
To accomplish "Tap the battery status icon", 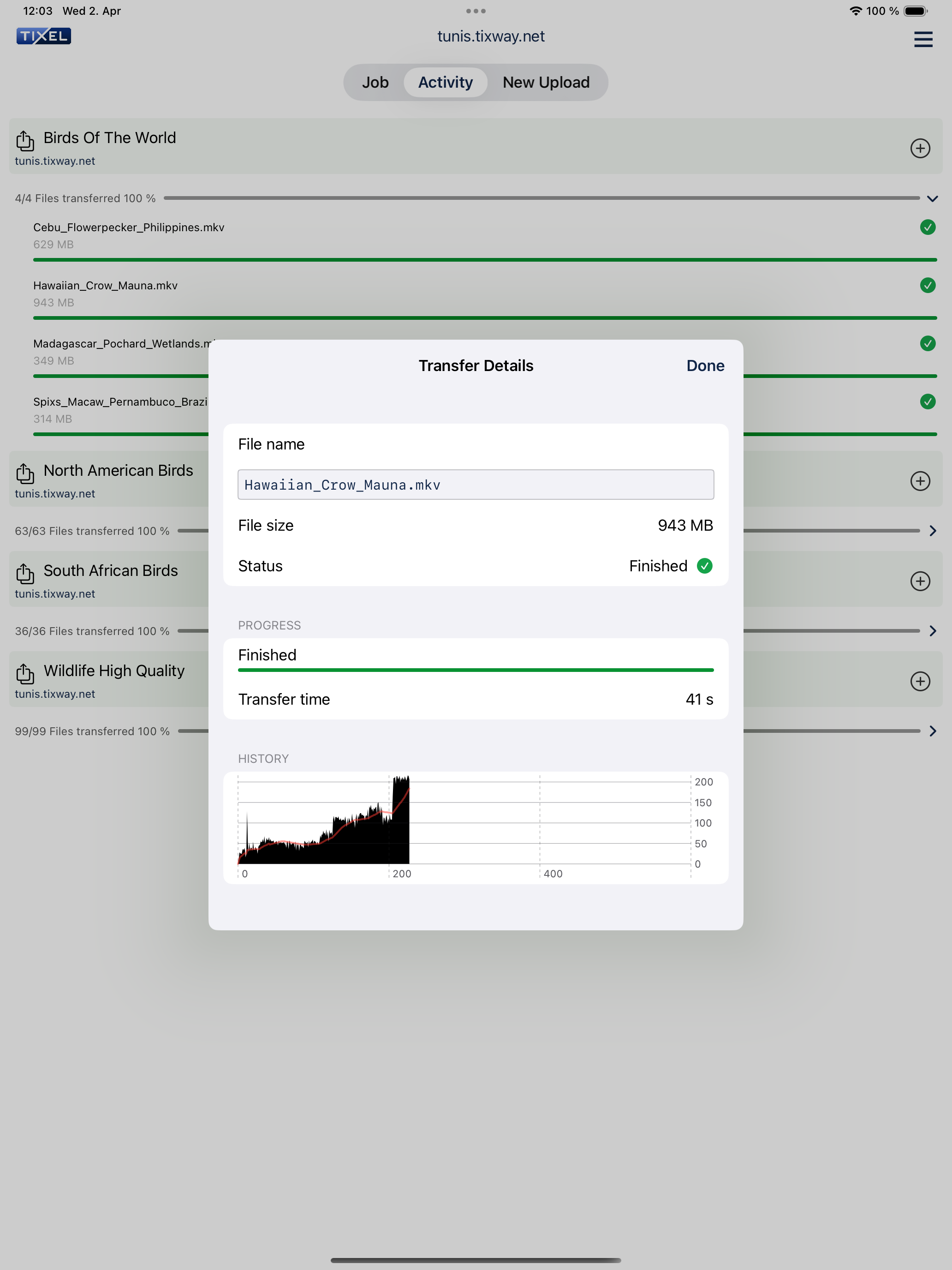I will [916, 11].
